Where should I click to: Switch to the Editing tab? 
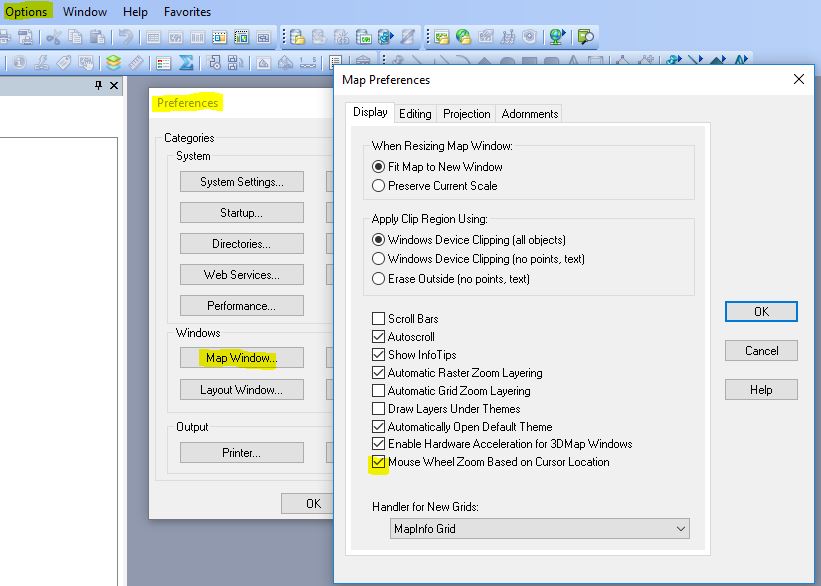(415, 114)
